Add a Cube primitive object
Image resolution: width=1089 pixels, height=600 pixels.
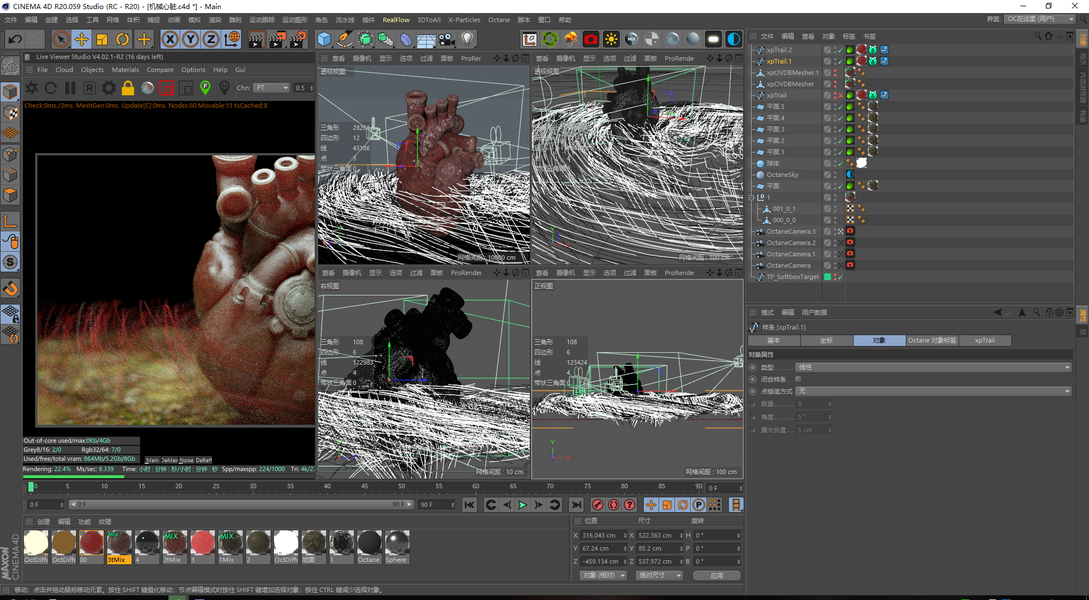coord(324,39)
